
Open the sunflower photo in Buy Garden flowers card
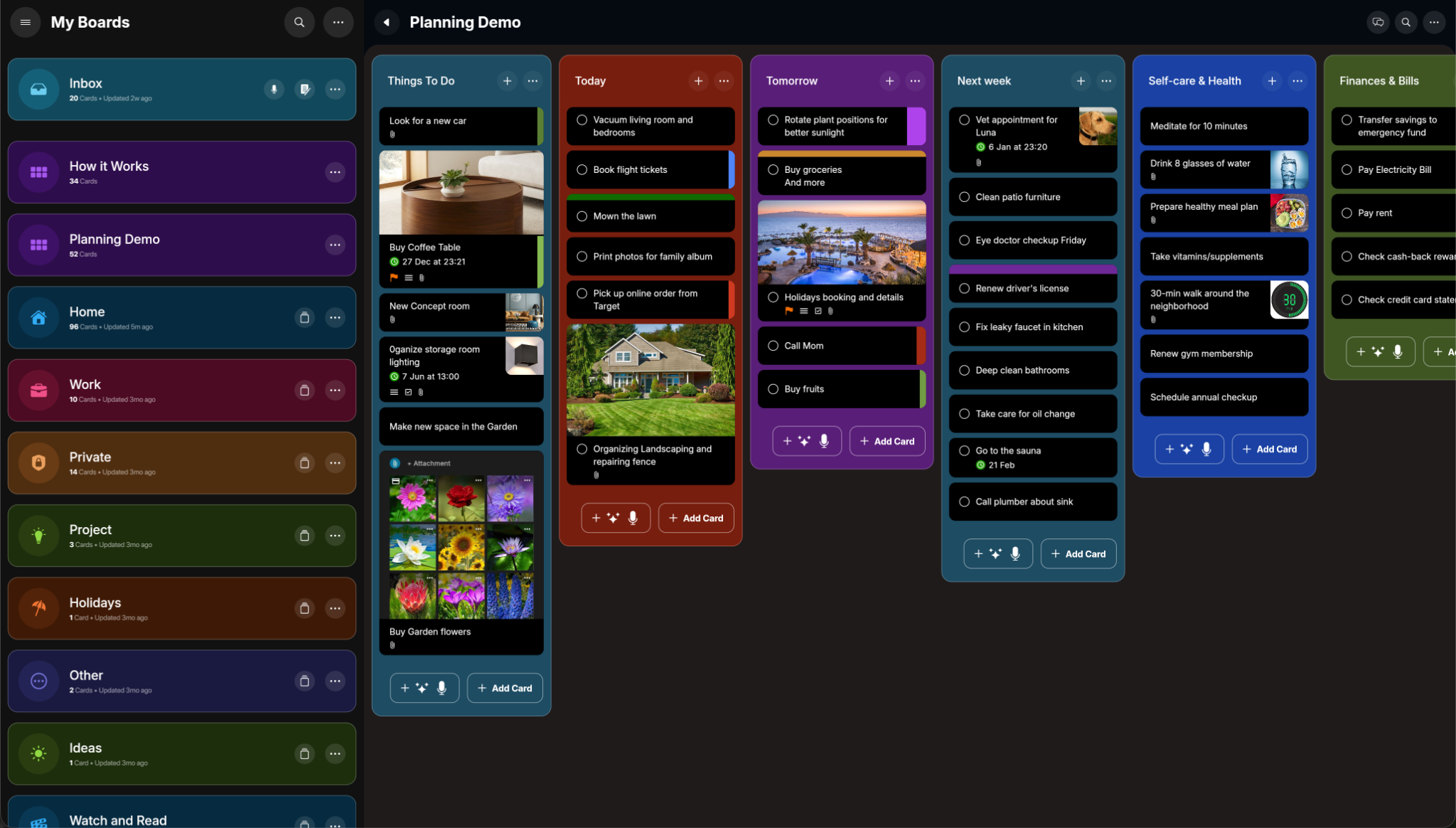point(461,547)
